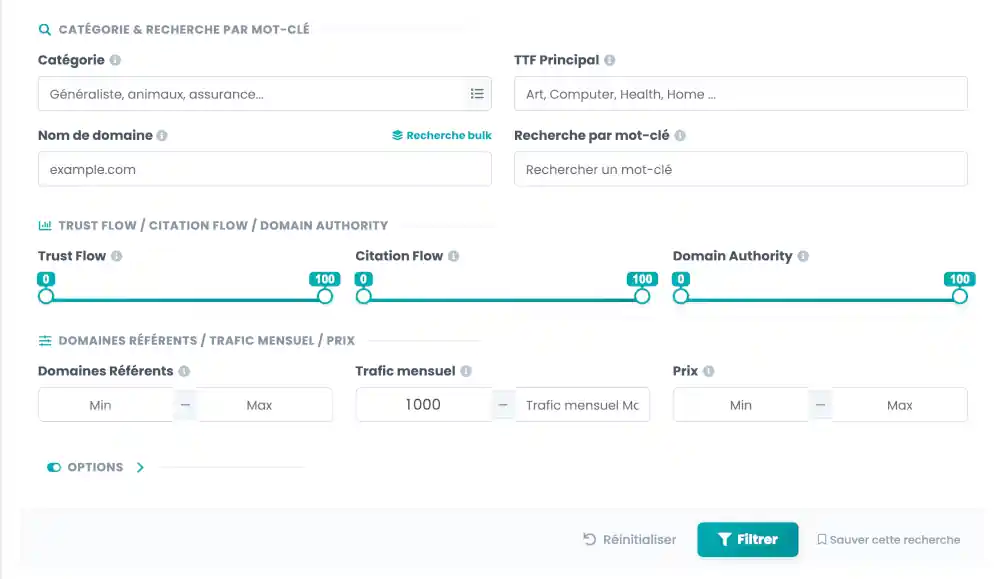Click info icon next to TTF Principal
Image resolution: width=1000 pixels, height=579 pixels.
tap(610, 60)
